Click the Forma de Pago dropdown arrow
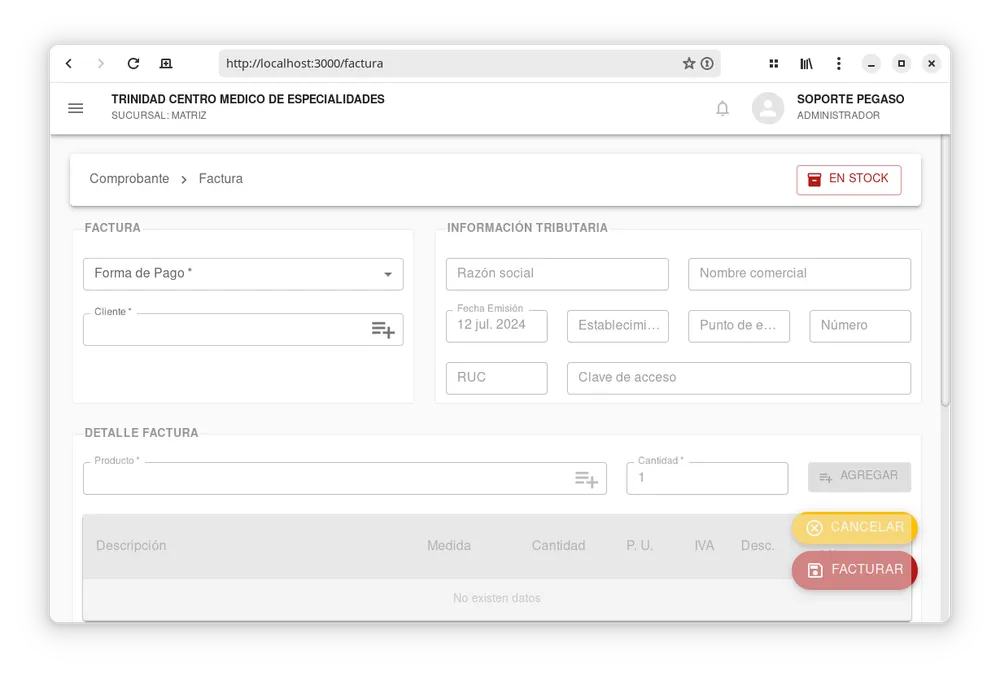 (x=388, y=274)
